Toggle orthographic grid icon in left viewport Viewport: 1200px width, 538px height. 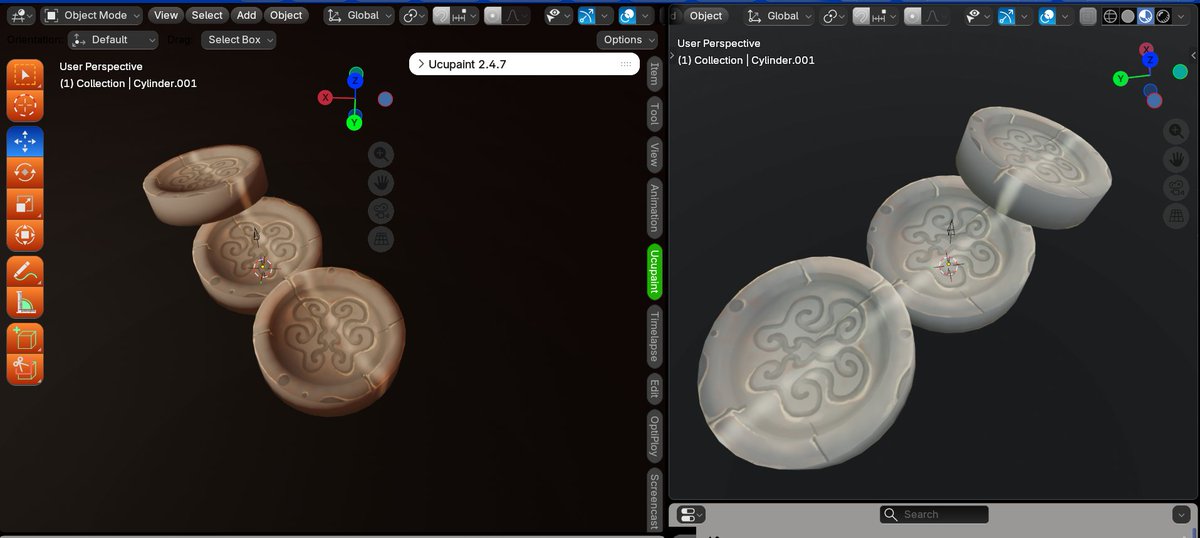click(x=381, y=239)
